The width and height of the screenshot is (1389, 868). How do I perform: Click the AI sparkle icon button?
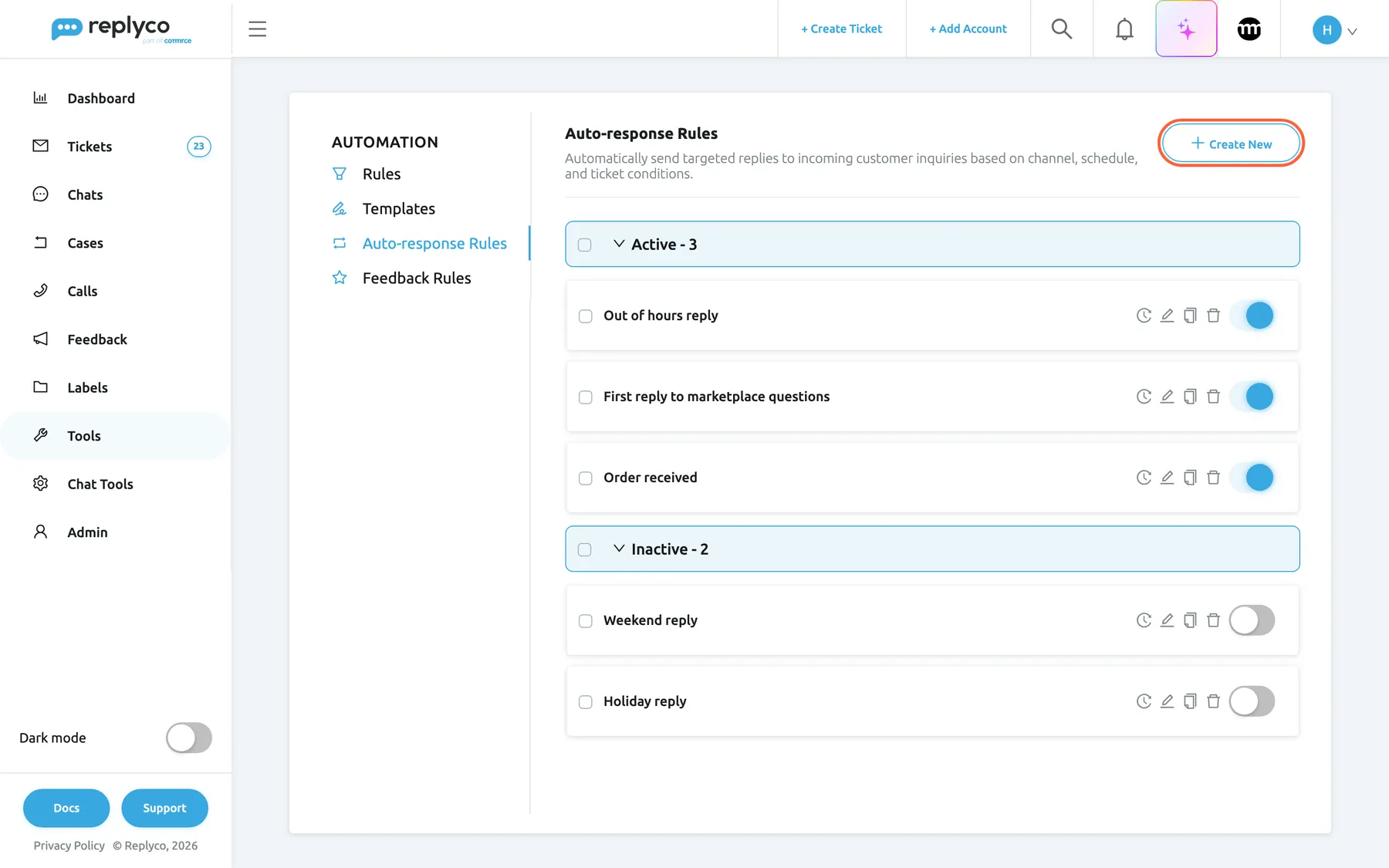pyautogui.click(x=1186, y=29)
